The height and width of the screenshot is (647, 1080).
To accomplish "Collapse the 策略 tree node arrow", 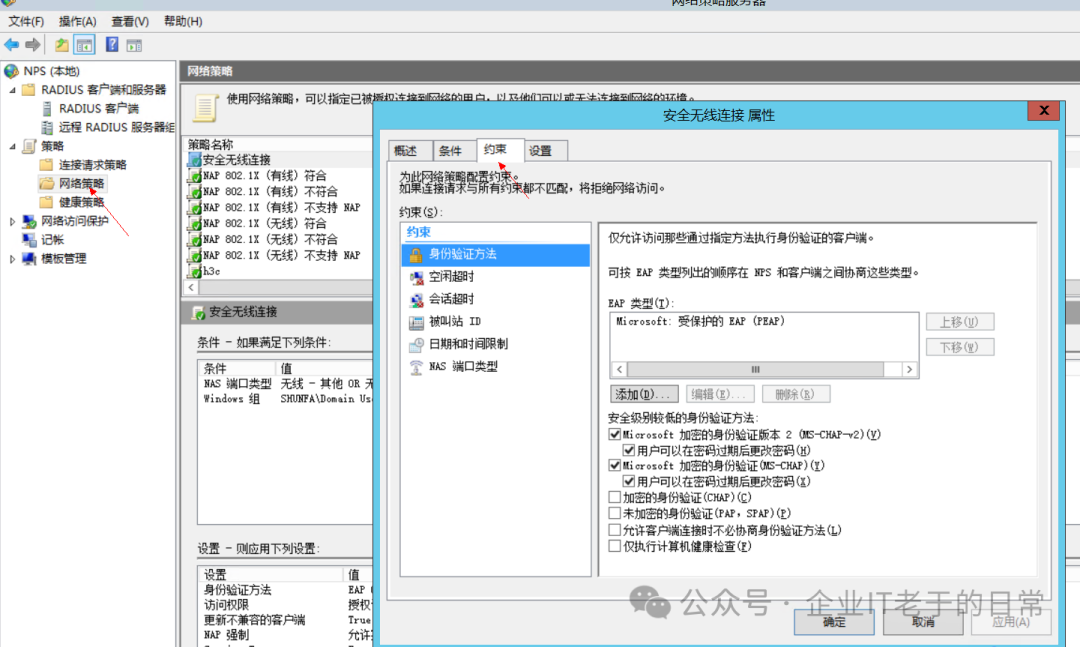I will tap(12, 146).
